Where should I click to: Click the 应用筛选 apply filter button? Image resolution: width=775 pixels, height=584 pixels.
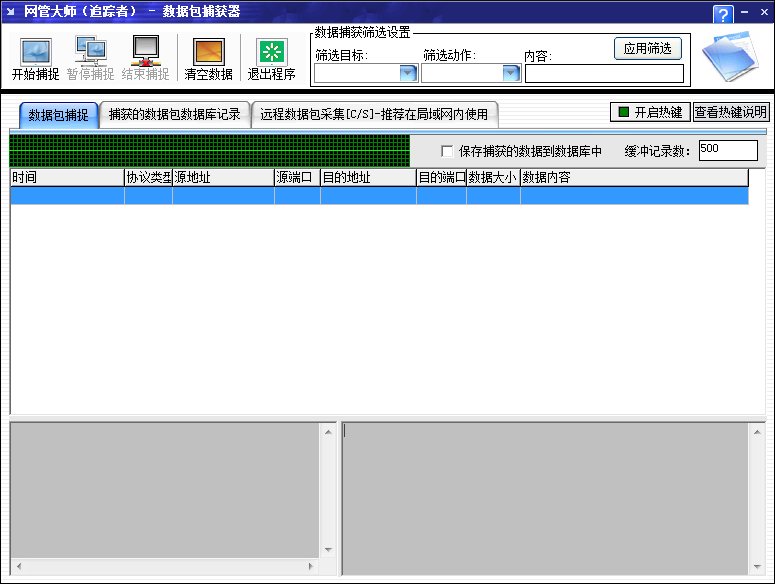click(647, 48)
